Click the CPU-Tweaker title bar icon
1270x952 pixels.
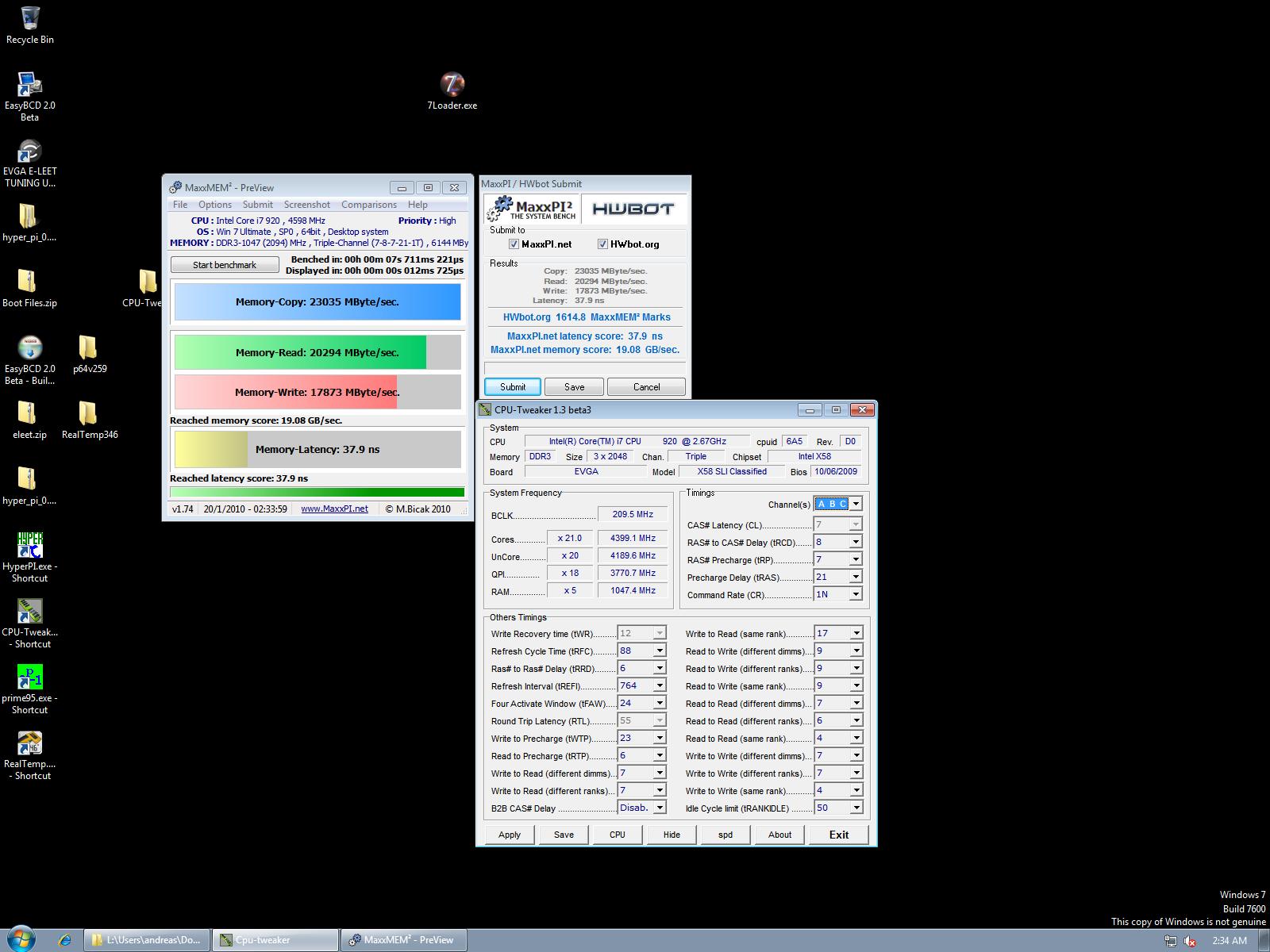486,410
